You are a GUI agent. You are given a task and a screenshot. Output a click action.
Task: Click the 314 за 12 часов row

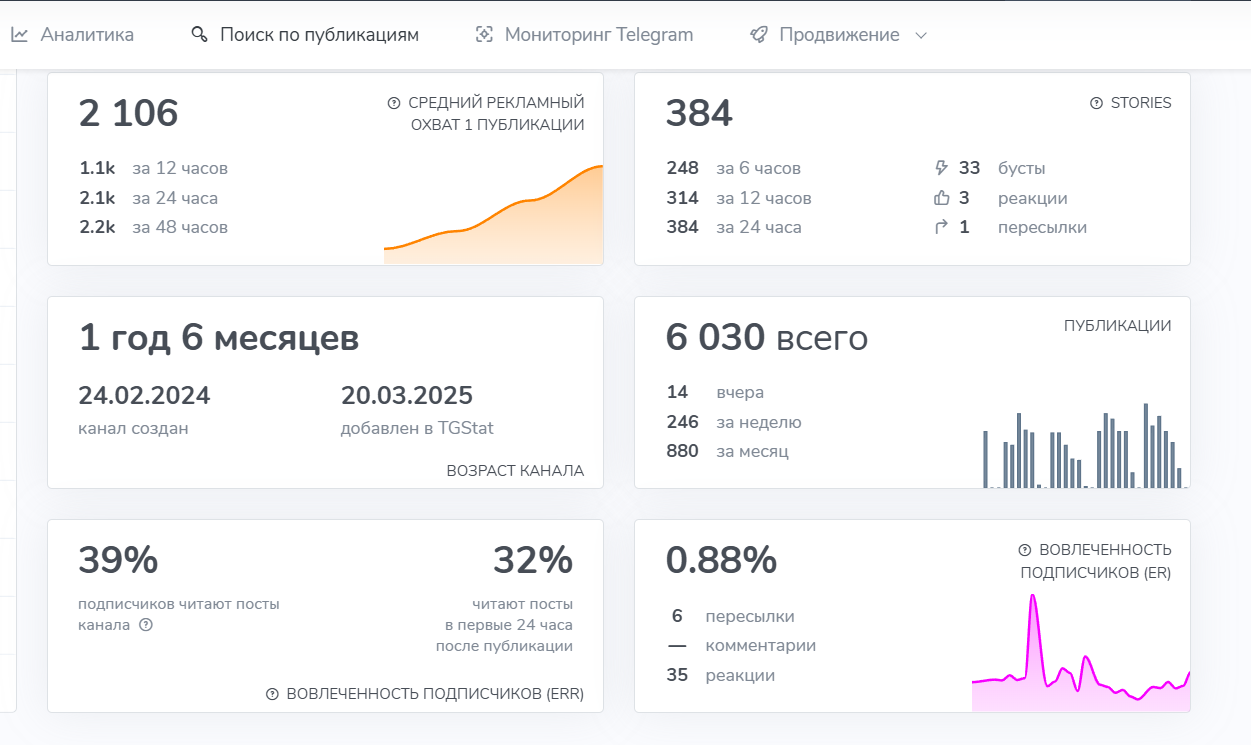pyautogui.click(x=739, y=198)
